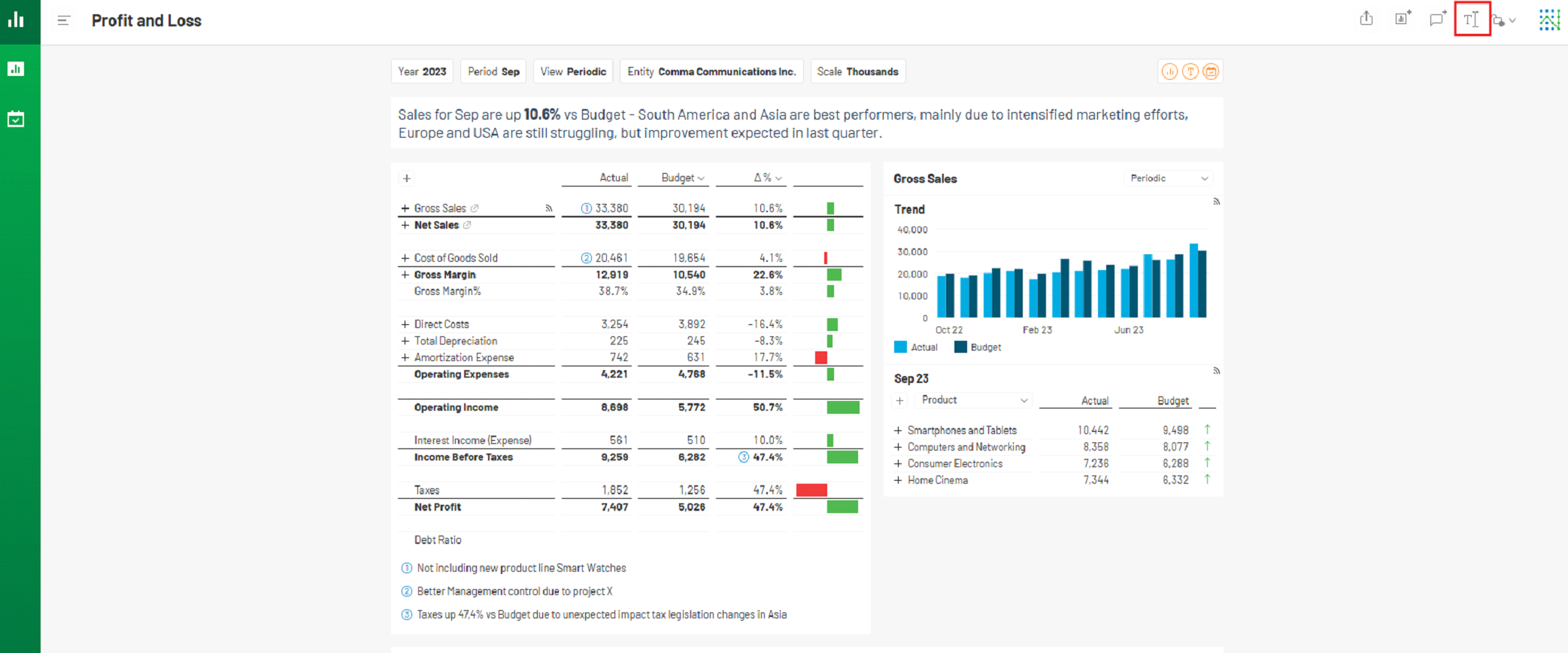Click the orange calendar icon above the commentary
The width and height of the screenshot is (1568, 653).
(x=1211, y=71)
